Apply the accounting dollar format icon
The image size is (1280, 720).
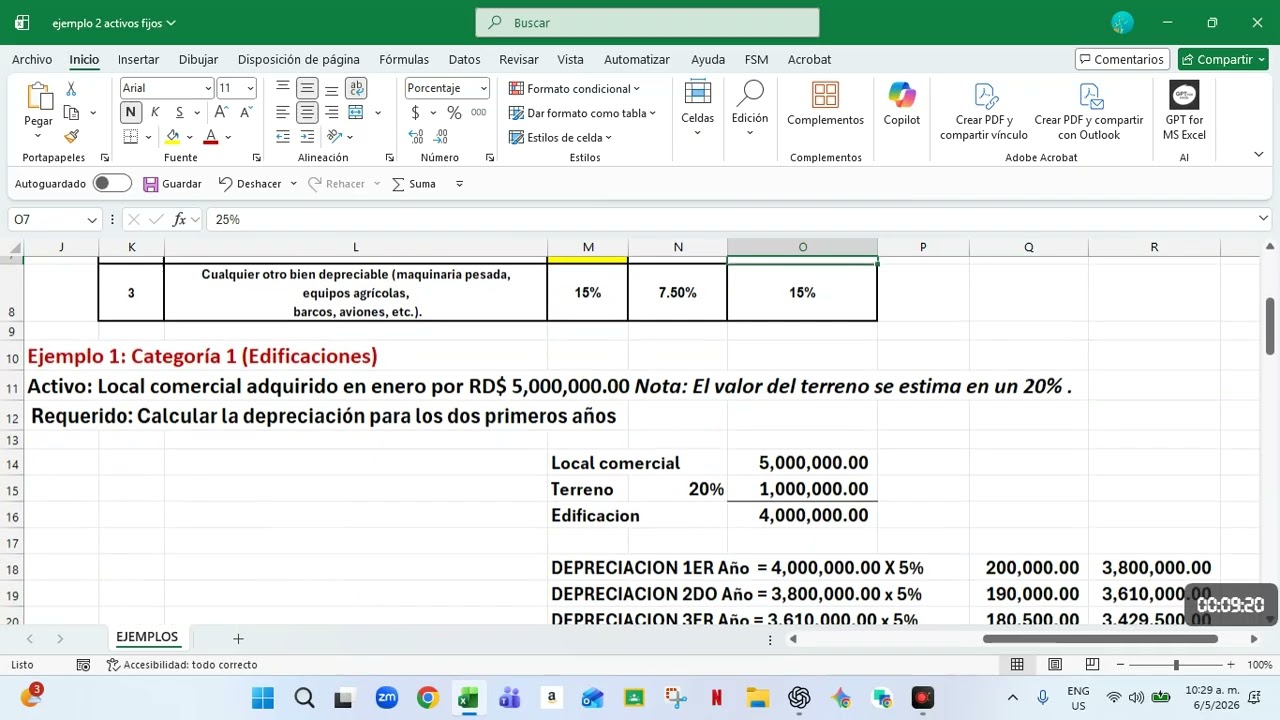(416, 112)
